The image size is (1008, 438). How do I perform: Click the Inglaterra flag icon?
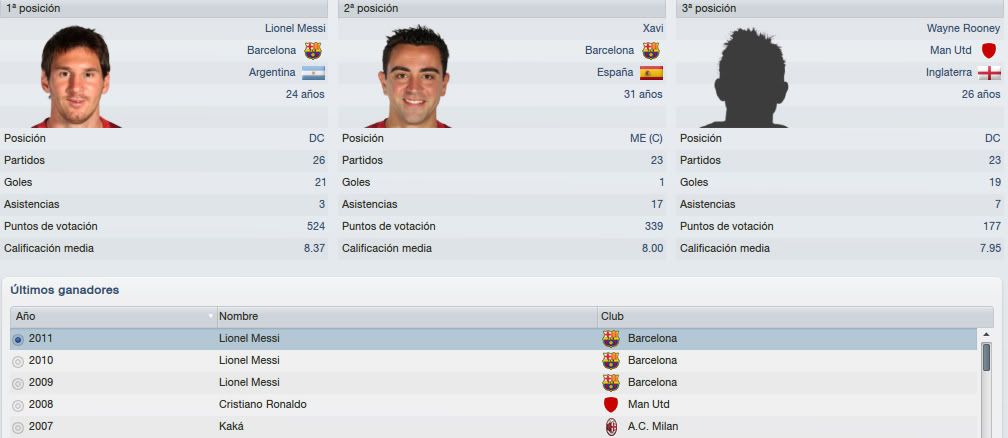[x=989, y=73]
